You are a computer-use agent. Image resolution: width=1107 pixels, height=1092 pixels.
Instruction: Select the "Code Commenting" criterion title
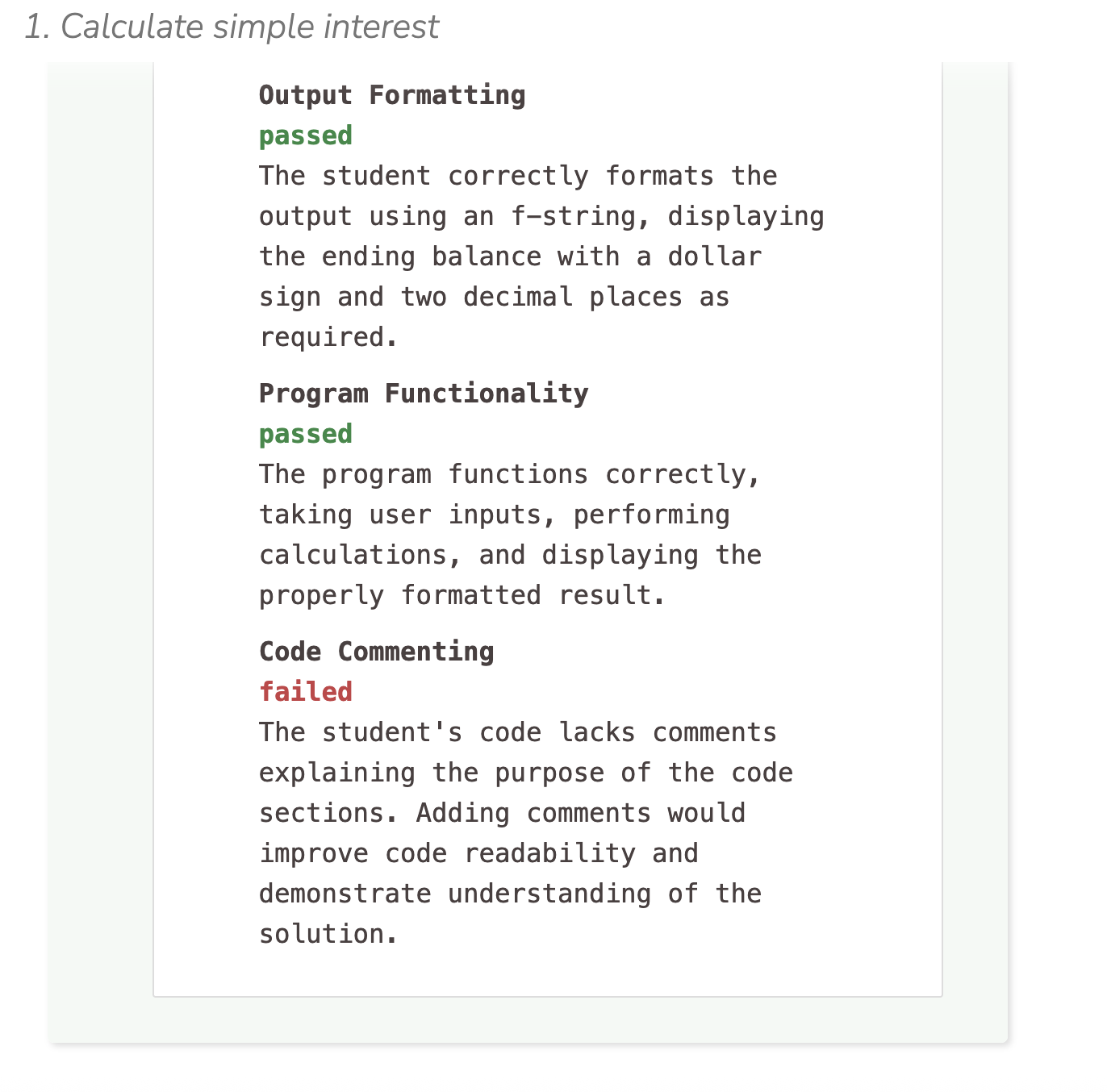point(376,652)
